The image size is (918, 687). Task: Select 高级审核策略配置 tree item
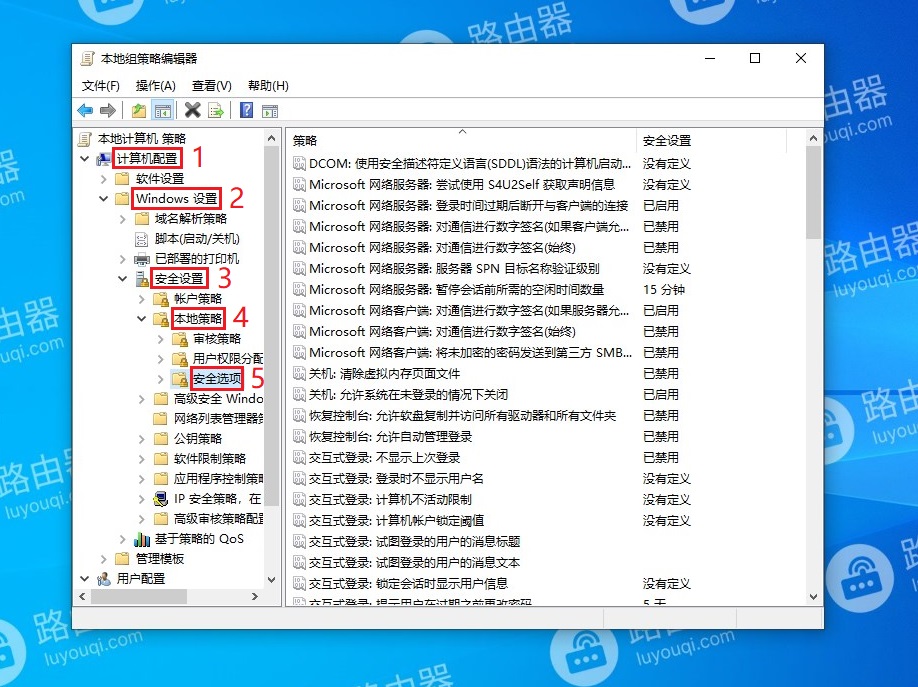(218, 519)
